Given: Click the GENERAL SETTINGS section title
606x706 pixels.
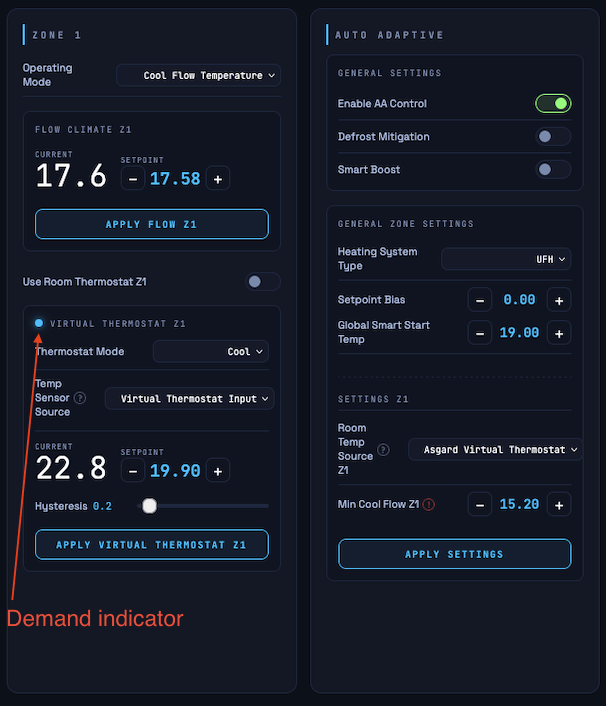Looking at the screenshot, I should 390,73.
